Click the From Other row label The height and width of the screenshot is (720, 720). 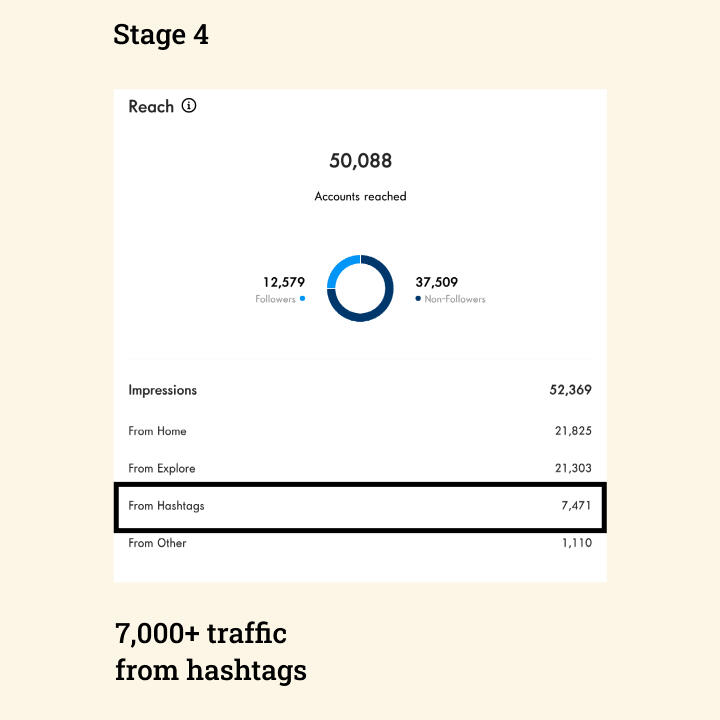pos(157,543)
